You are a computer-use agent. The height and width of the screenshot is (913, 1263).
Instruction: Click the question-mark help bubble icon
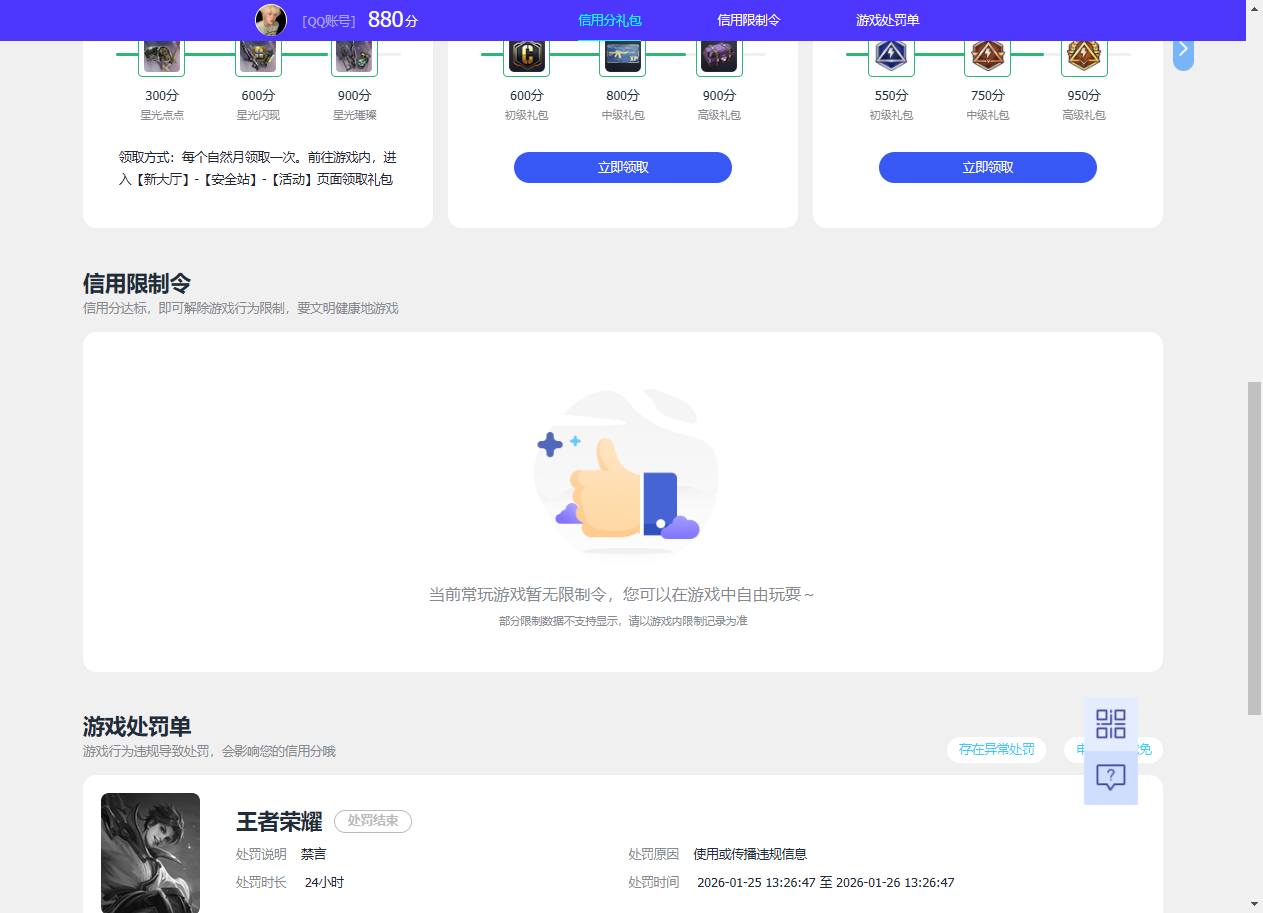click(x=1110, y=776)
